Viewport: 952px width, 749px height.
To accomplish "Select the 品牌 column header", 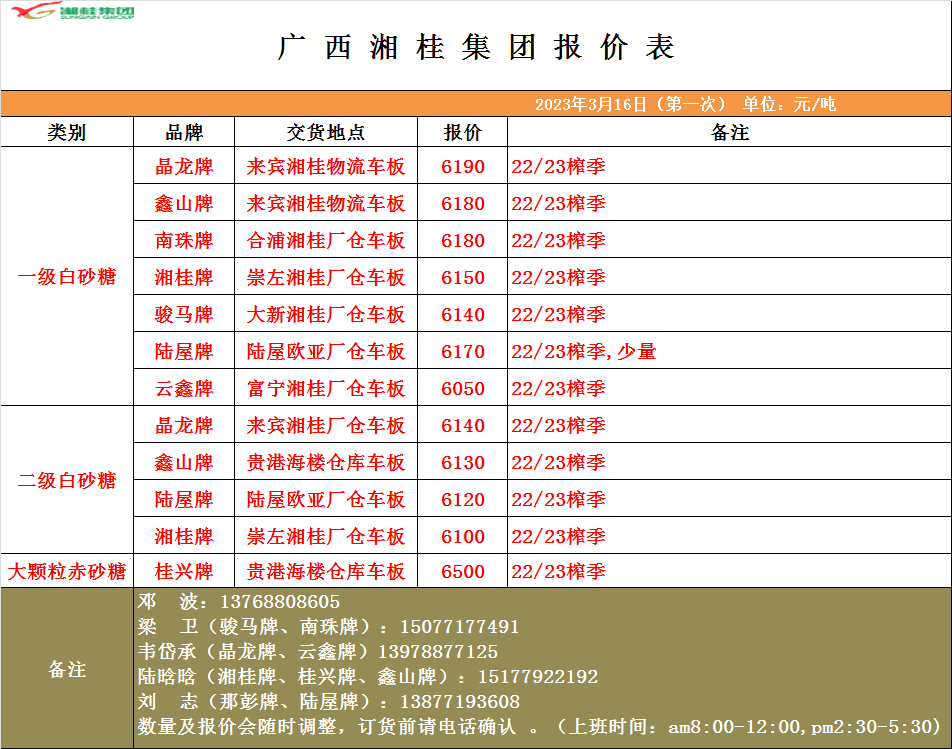I will click(x=184, y=133).
